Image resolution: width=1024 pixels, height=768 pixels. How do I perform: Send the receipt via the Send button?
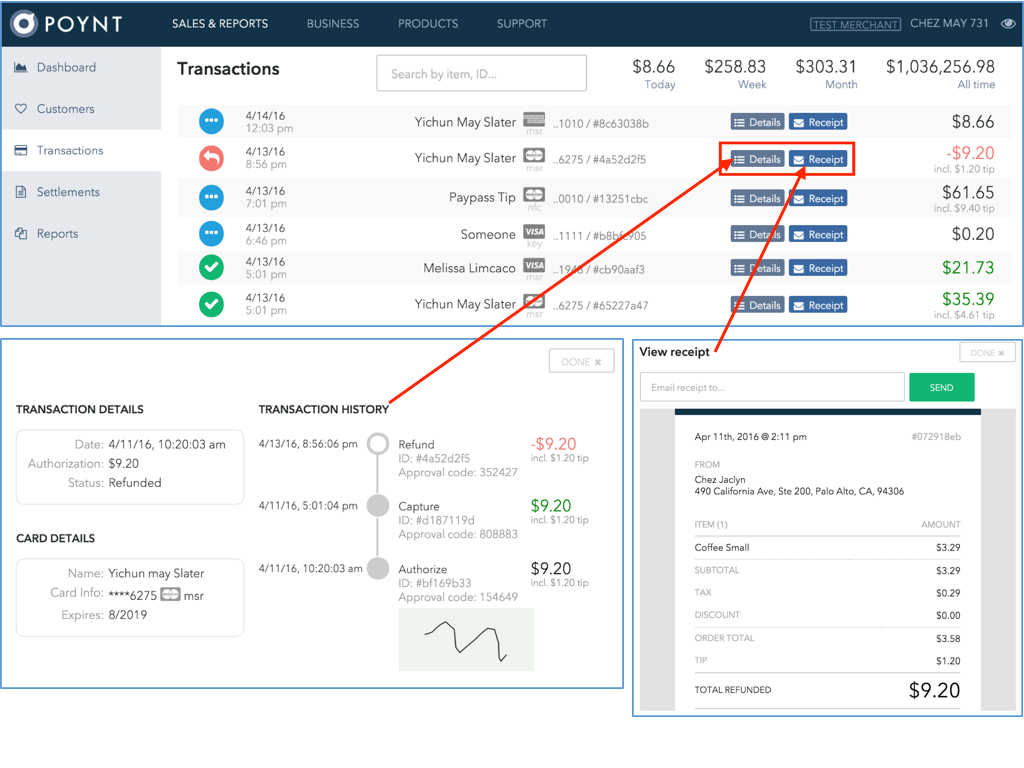(941, 387)
